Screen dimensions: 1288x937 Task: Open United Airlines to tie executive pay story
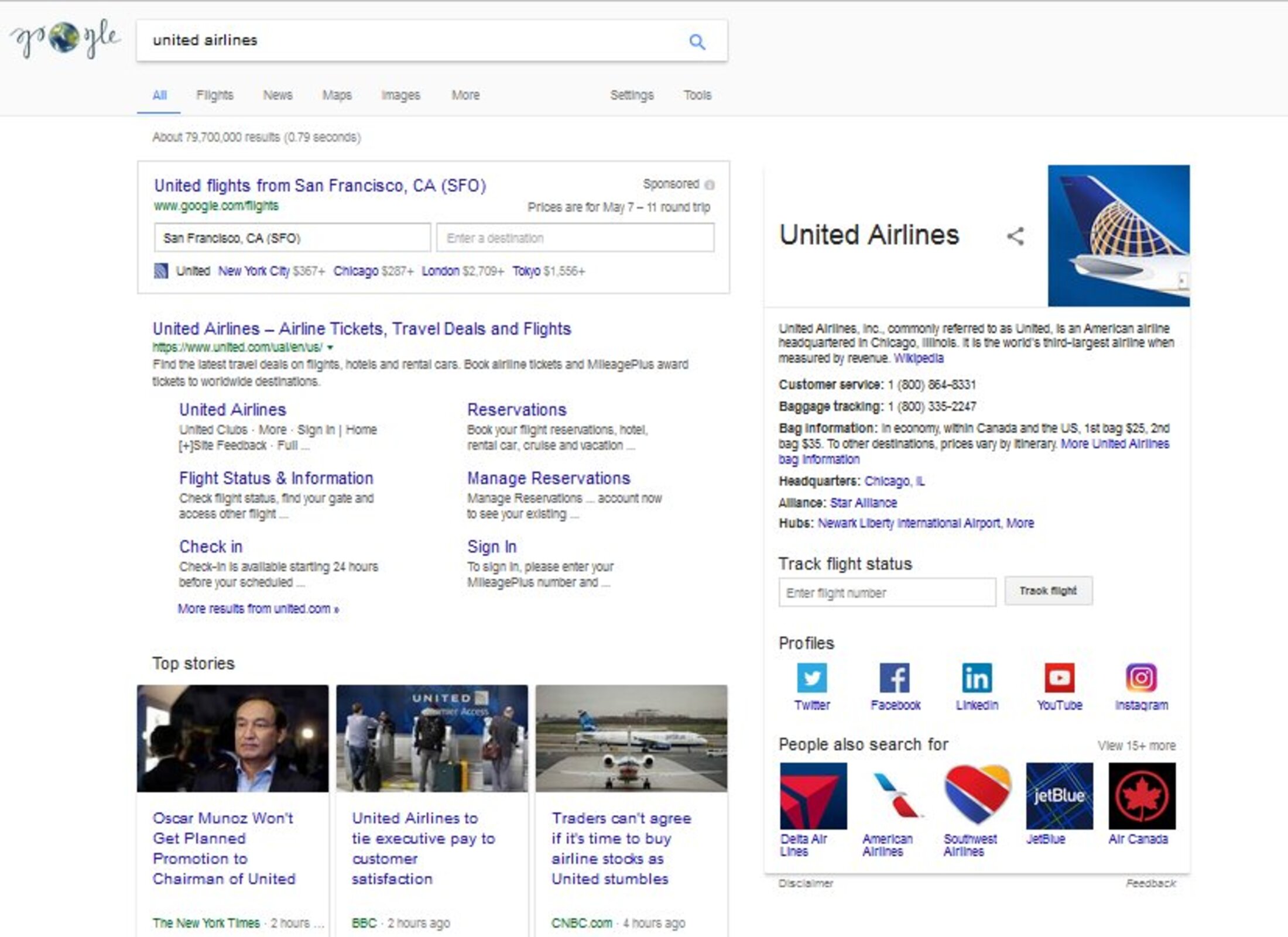point(423,848)
